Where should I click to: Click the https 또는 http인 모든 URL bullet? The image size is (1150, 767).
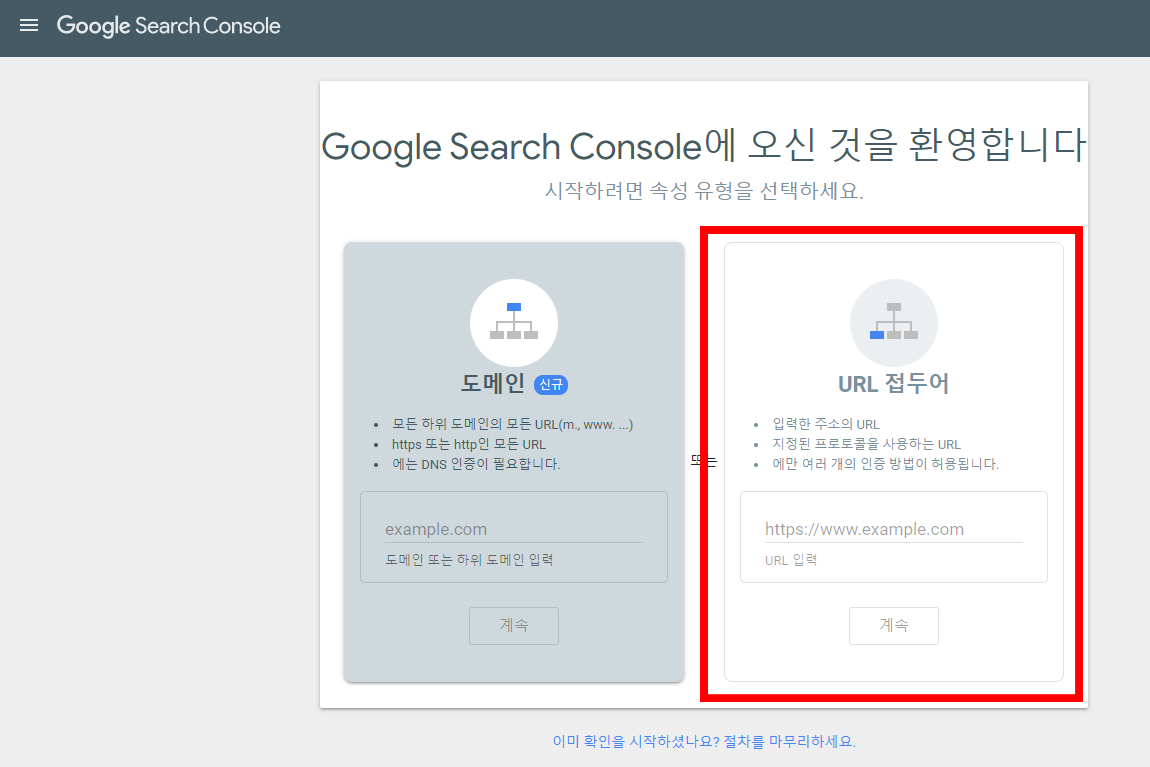click(x=469, y=444)
